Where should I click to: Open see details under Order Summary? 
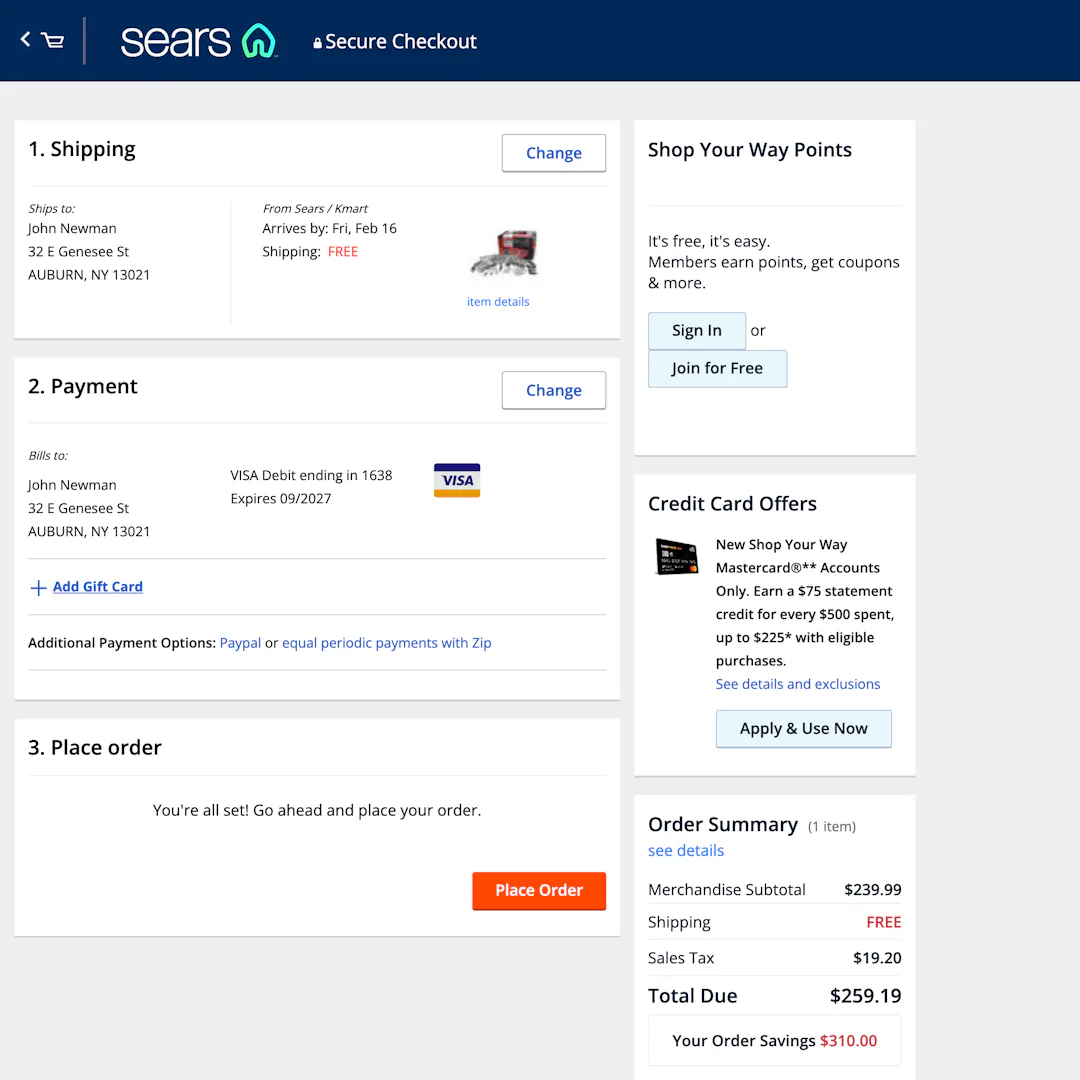[x=685, y=851]
